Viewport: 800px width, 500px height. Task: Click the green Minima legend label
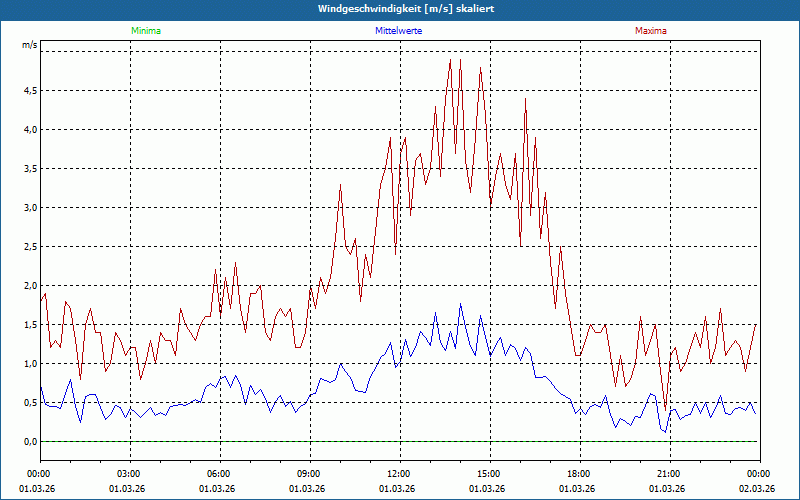pyautogui.click(x=146, y=31)
